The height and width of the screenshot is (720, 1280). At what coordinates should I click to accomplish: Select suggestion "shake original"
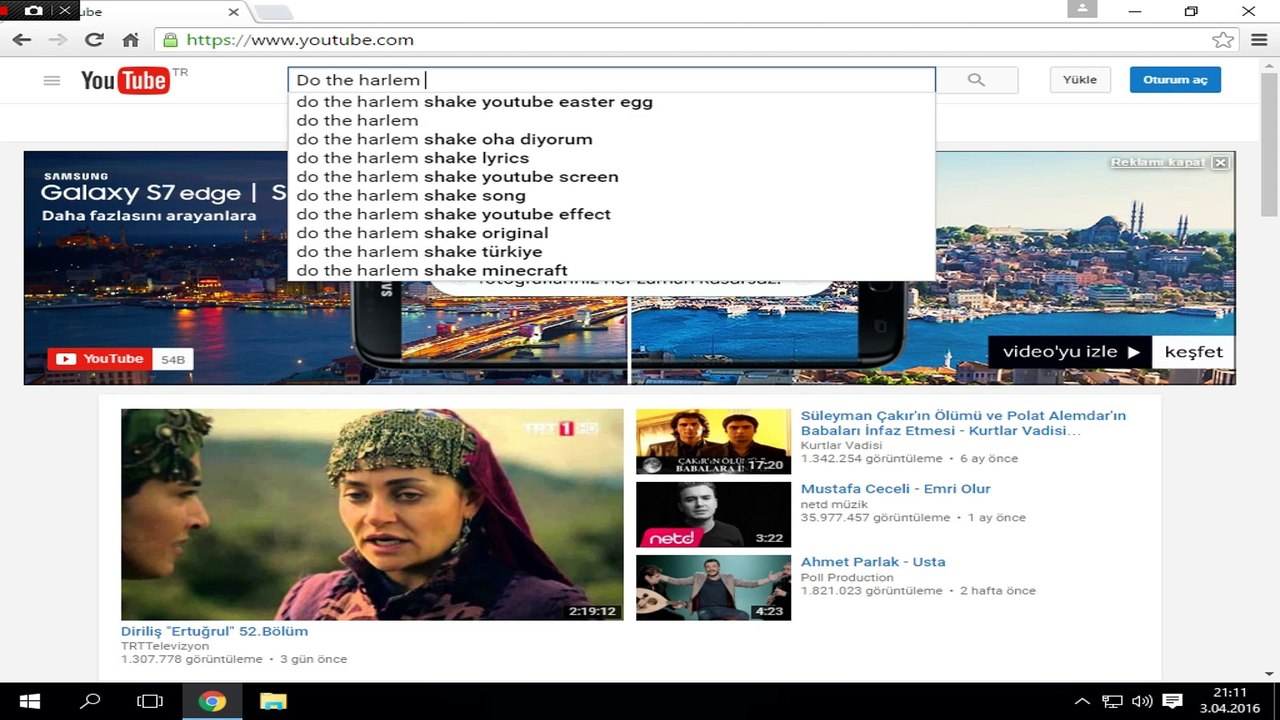tap(611, 233)
